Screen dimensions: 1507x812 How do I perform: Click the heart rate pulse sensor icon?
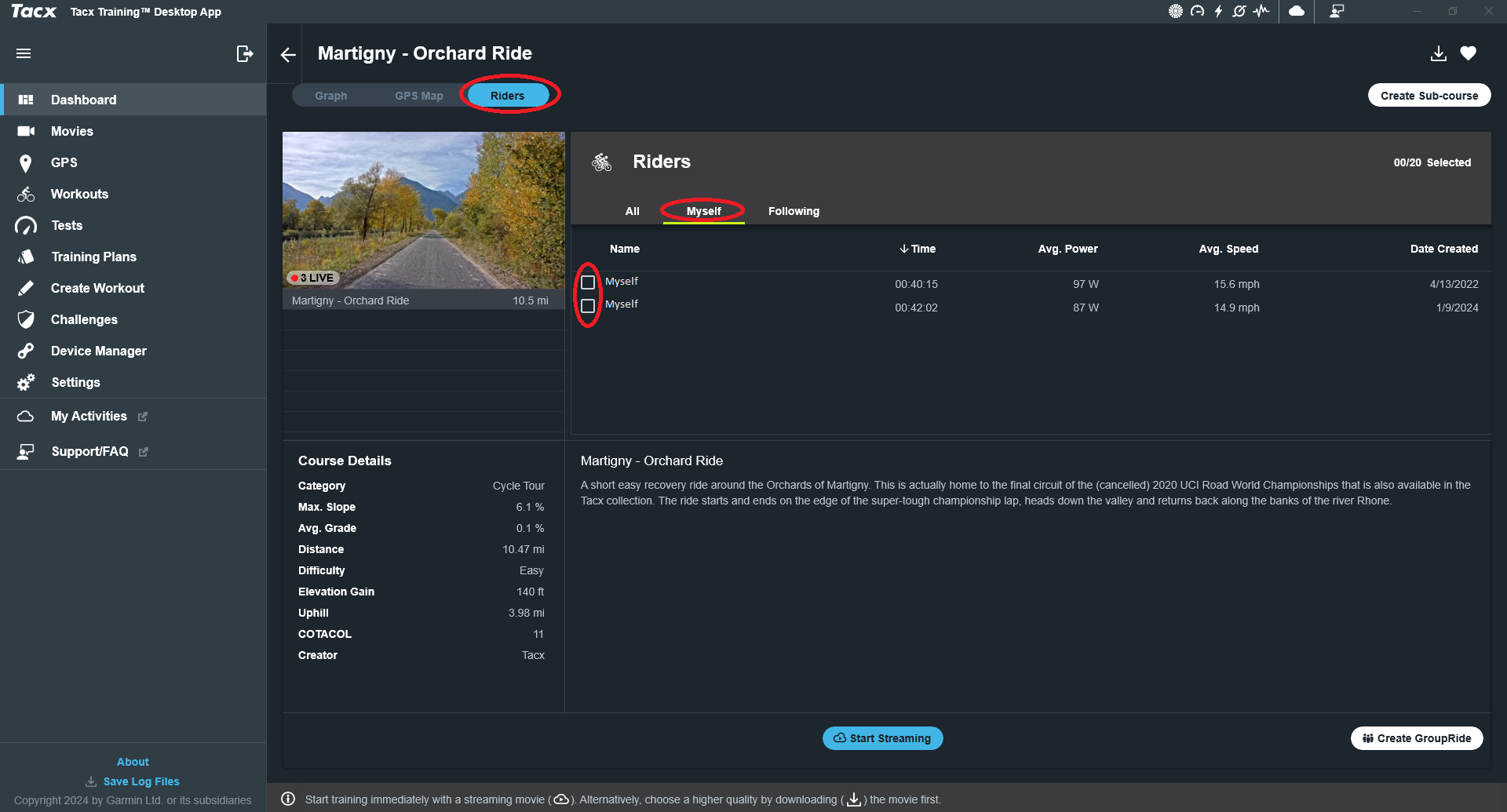coord(1261,11)
